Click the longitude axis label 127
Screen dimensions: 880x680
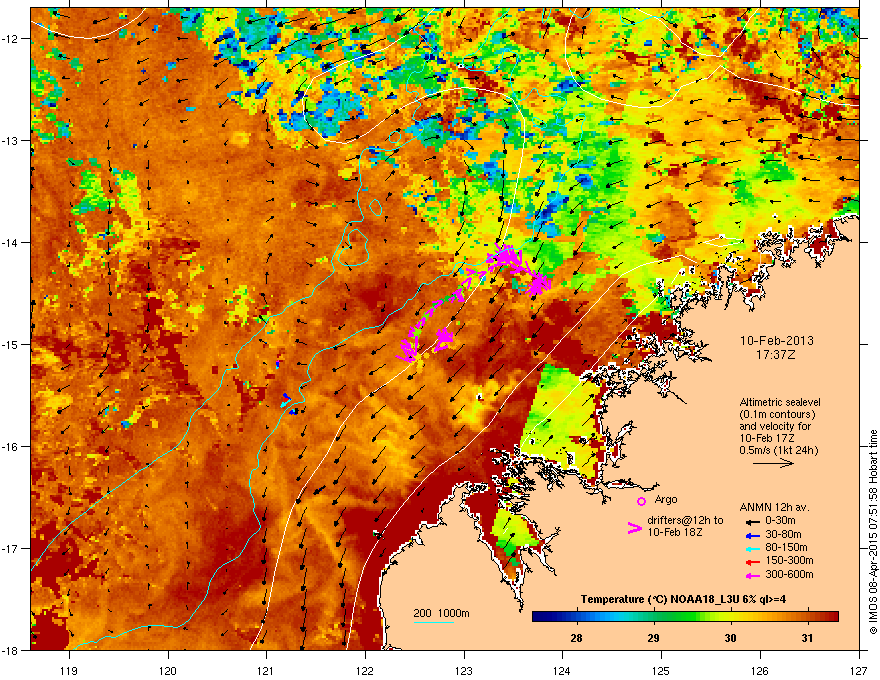[x=859, y=671]
